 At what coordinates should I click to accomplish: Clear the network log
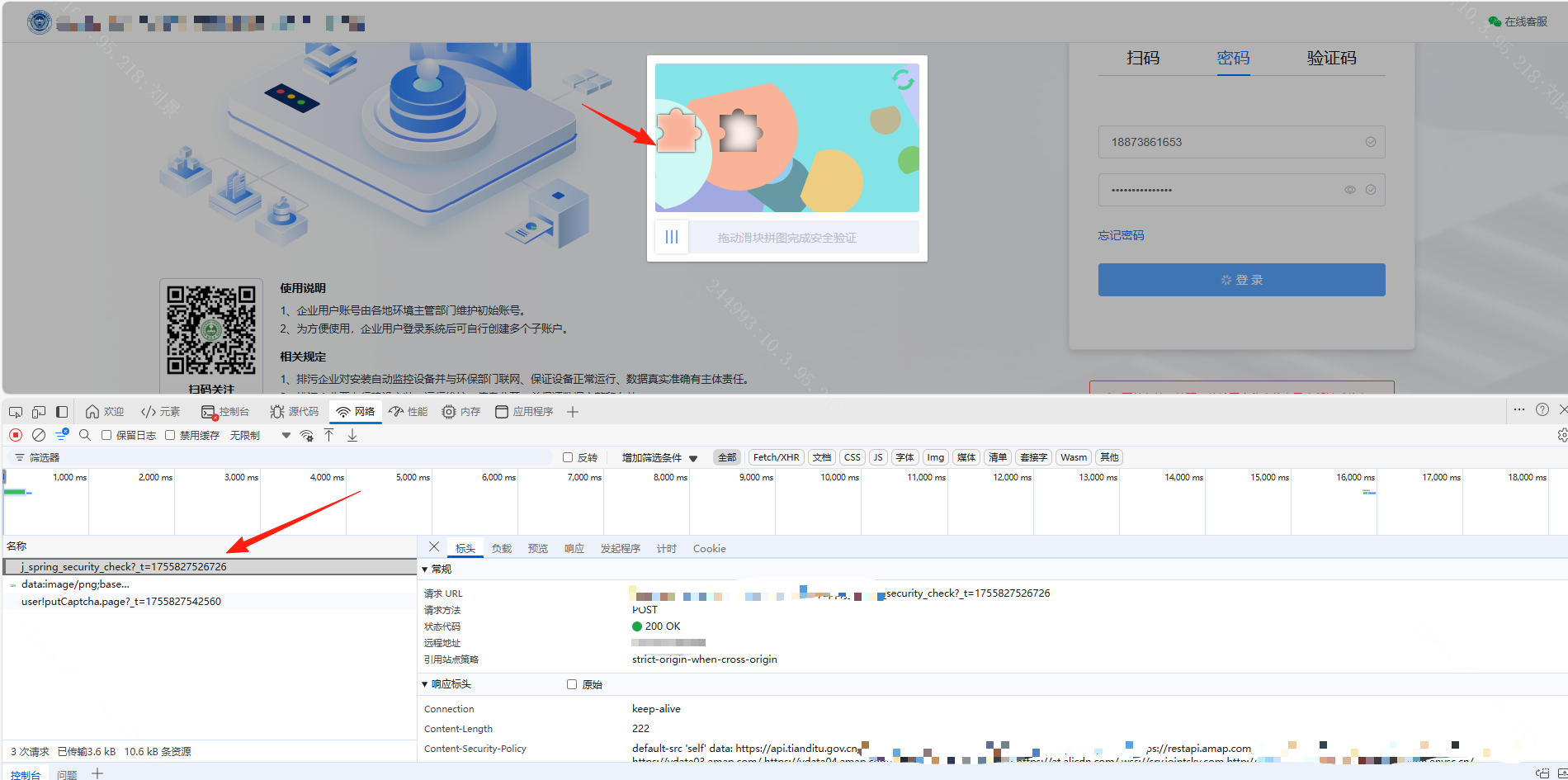click(x=39, y=435)
